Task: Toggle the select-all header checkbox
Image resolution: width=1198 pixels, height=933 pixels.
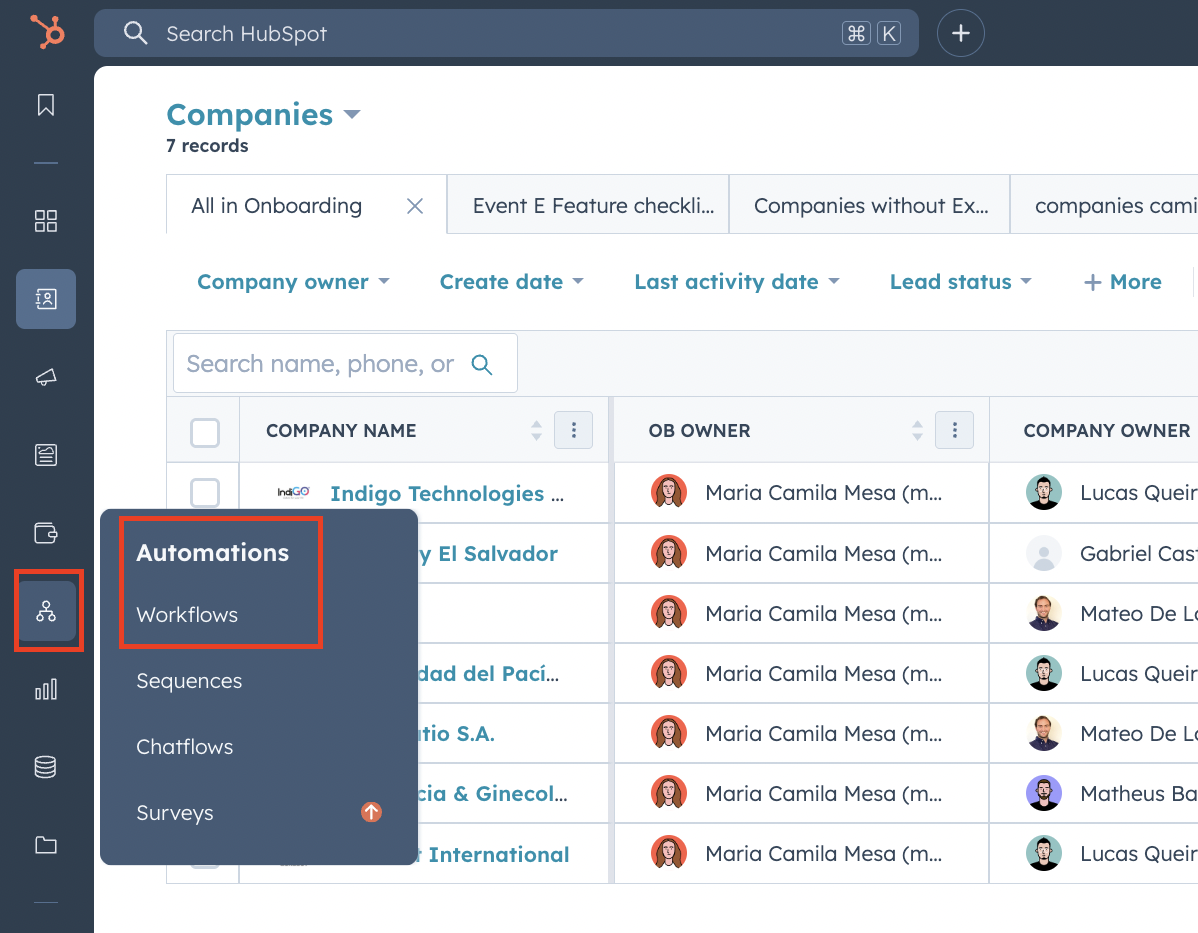Action: [x=205, y=432]
